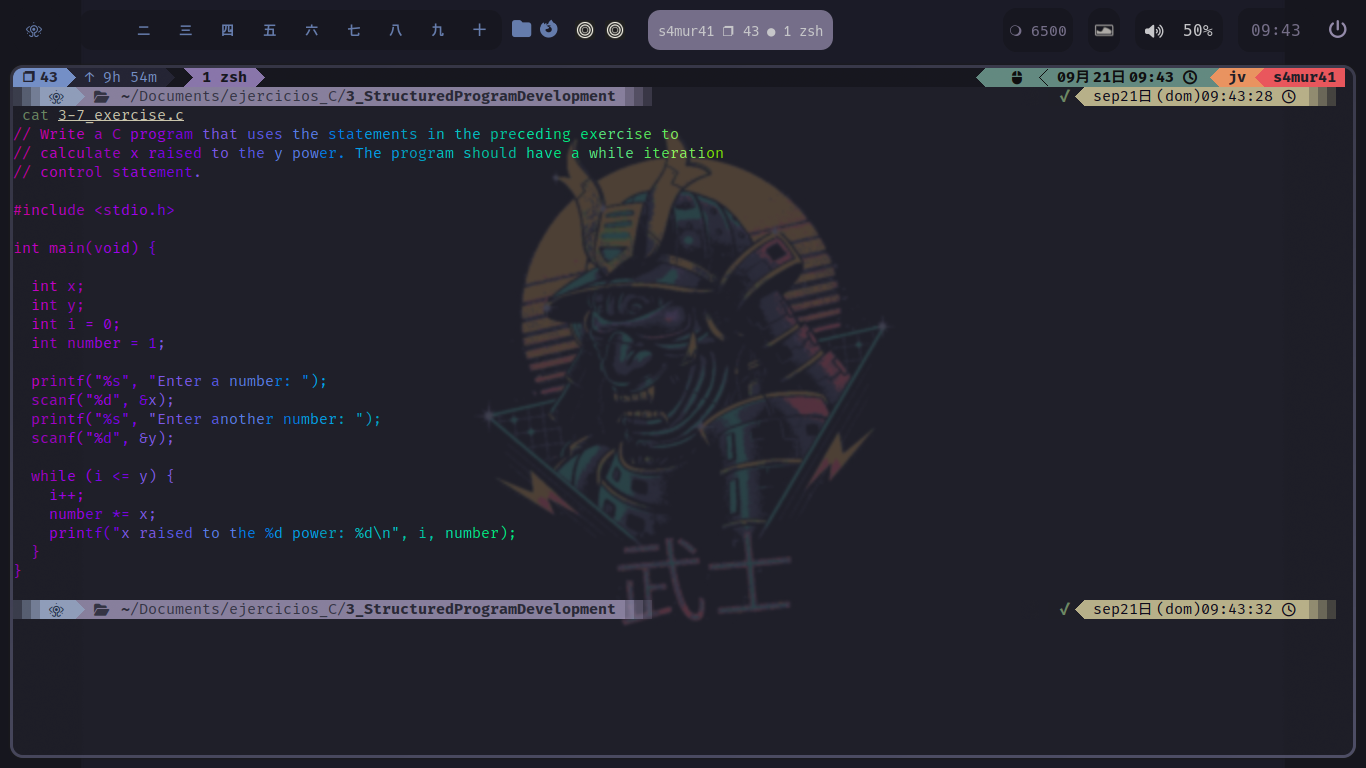This screenshot has height=768, width=1366.
Task: Switch to workspace 五
Action: pos(270,31)
